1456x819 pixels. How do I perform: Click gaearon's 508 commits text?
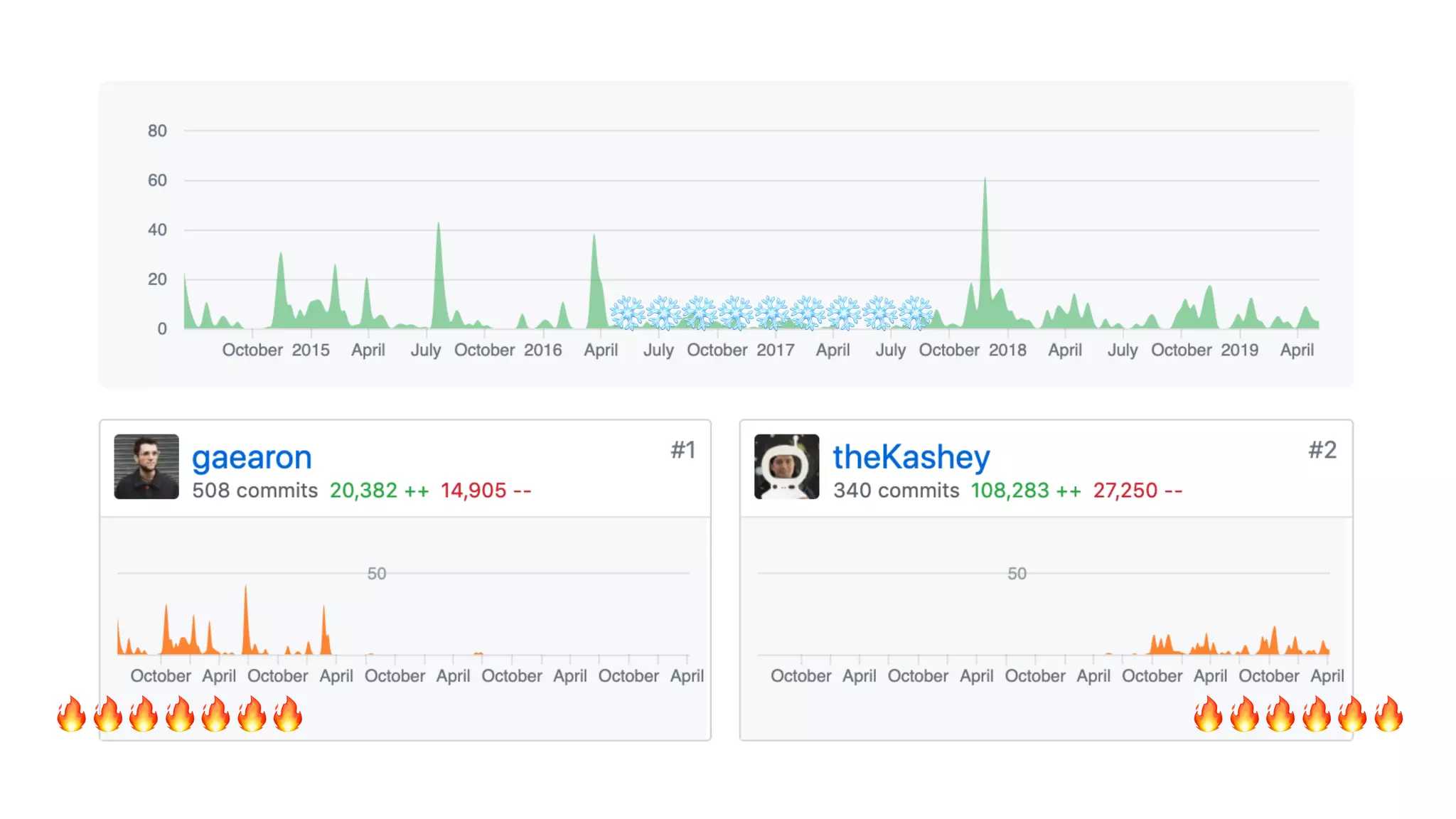255,491
